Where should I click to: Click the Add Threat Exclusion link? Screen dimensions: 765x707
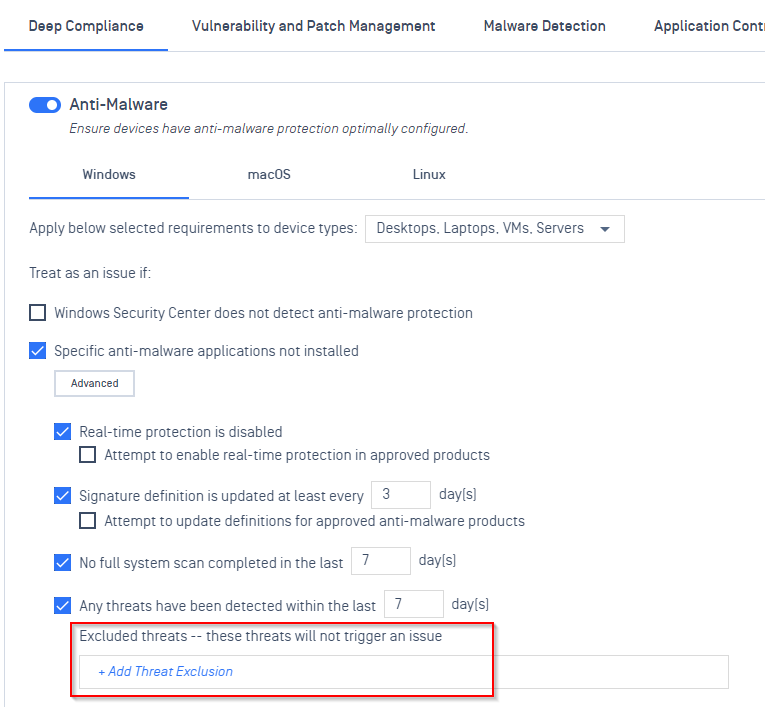click(x=165, y=671)
